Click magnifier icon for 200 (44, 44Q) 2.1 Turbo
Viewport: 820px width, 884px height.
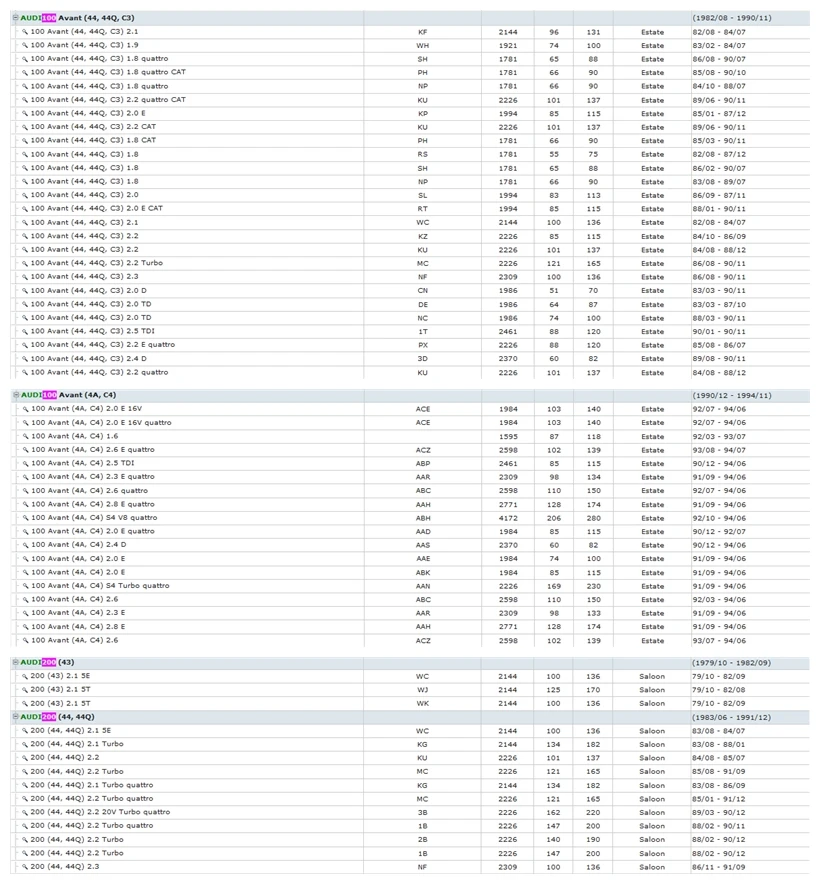(x=25, y=745)
